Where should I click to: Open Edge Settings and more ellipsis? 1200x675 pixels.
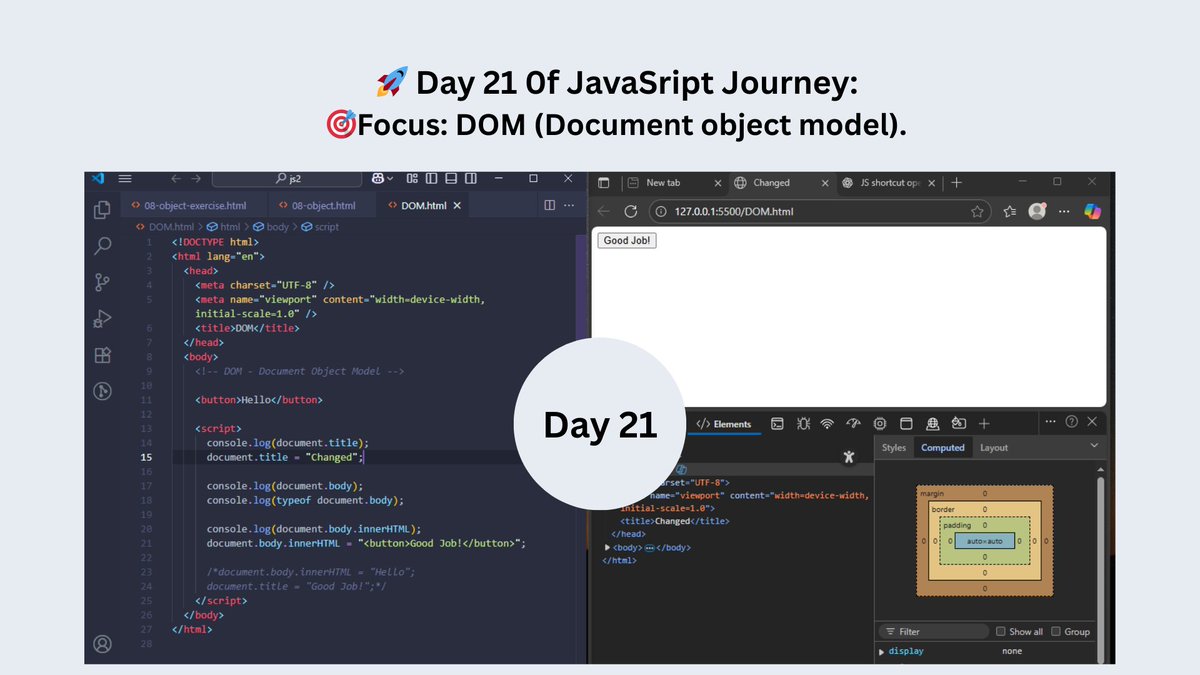coord(1064,211)
